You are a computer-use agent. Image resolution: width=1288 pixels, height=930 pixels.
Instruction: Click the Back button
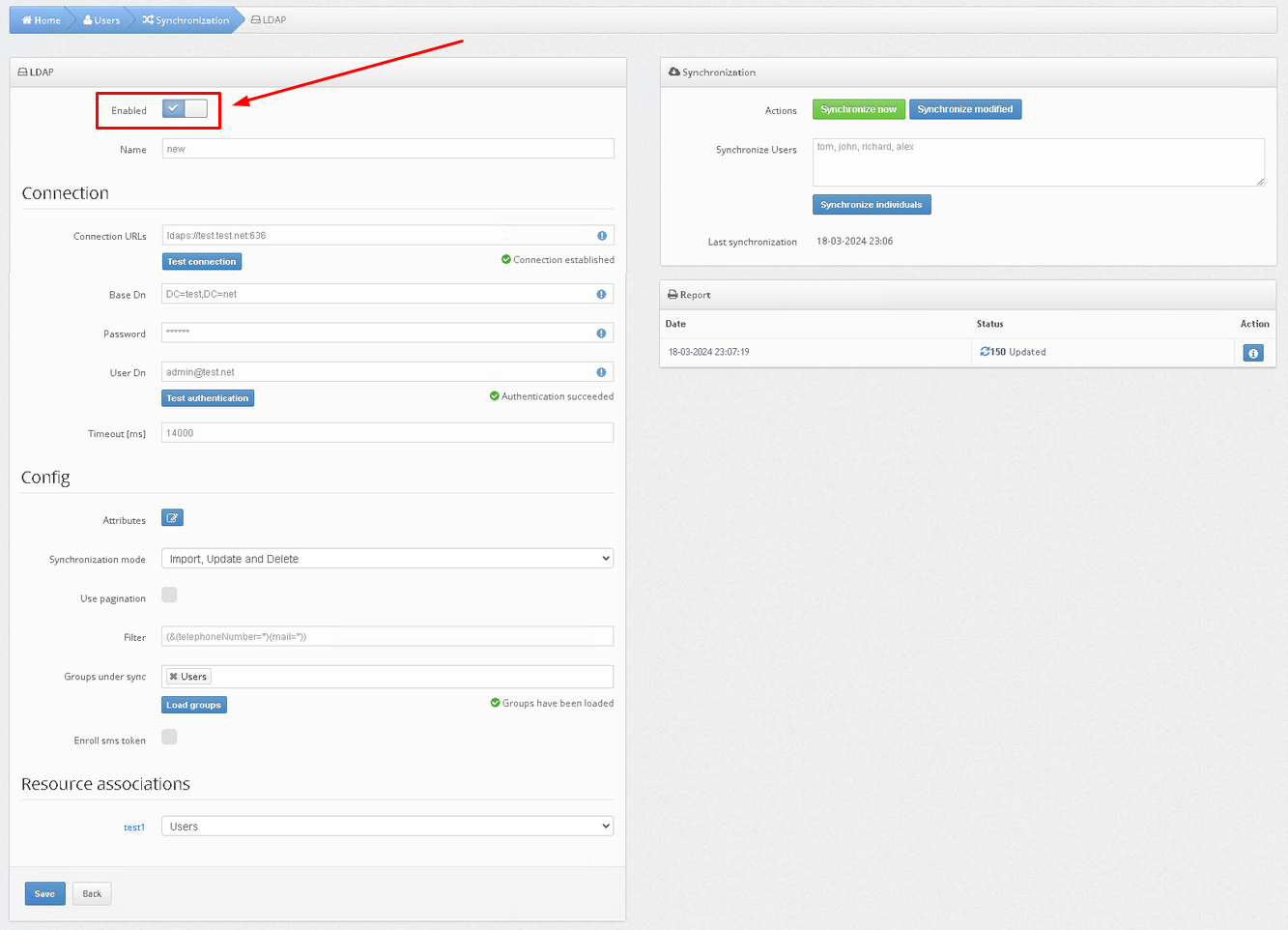pos(92,893)
